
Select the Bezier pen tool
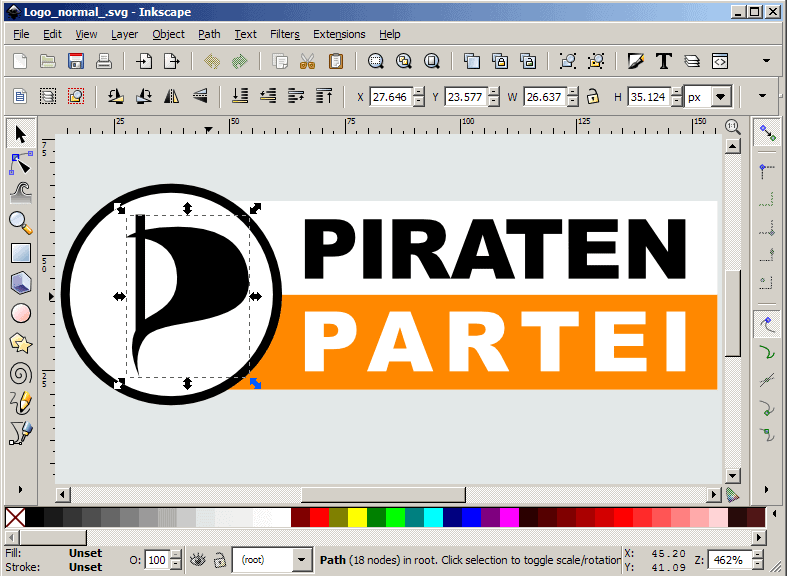pos(21,433)
